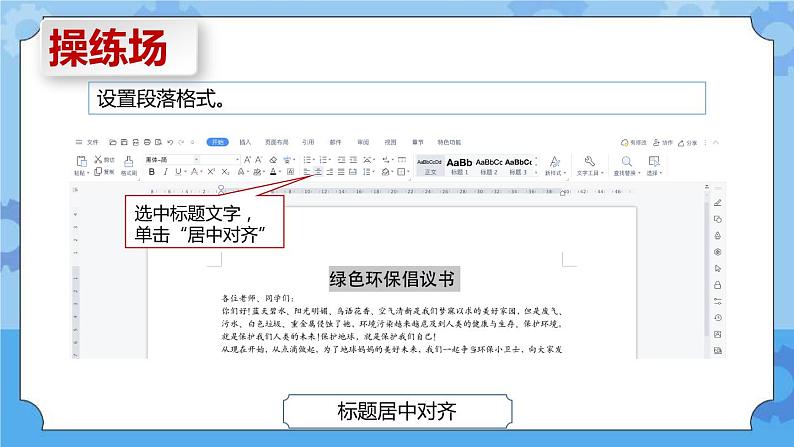Click the numbered list icon
This screenshot has width=794, height=447.
tap(322, 160)
